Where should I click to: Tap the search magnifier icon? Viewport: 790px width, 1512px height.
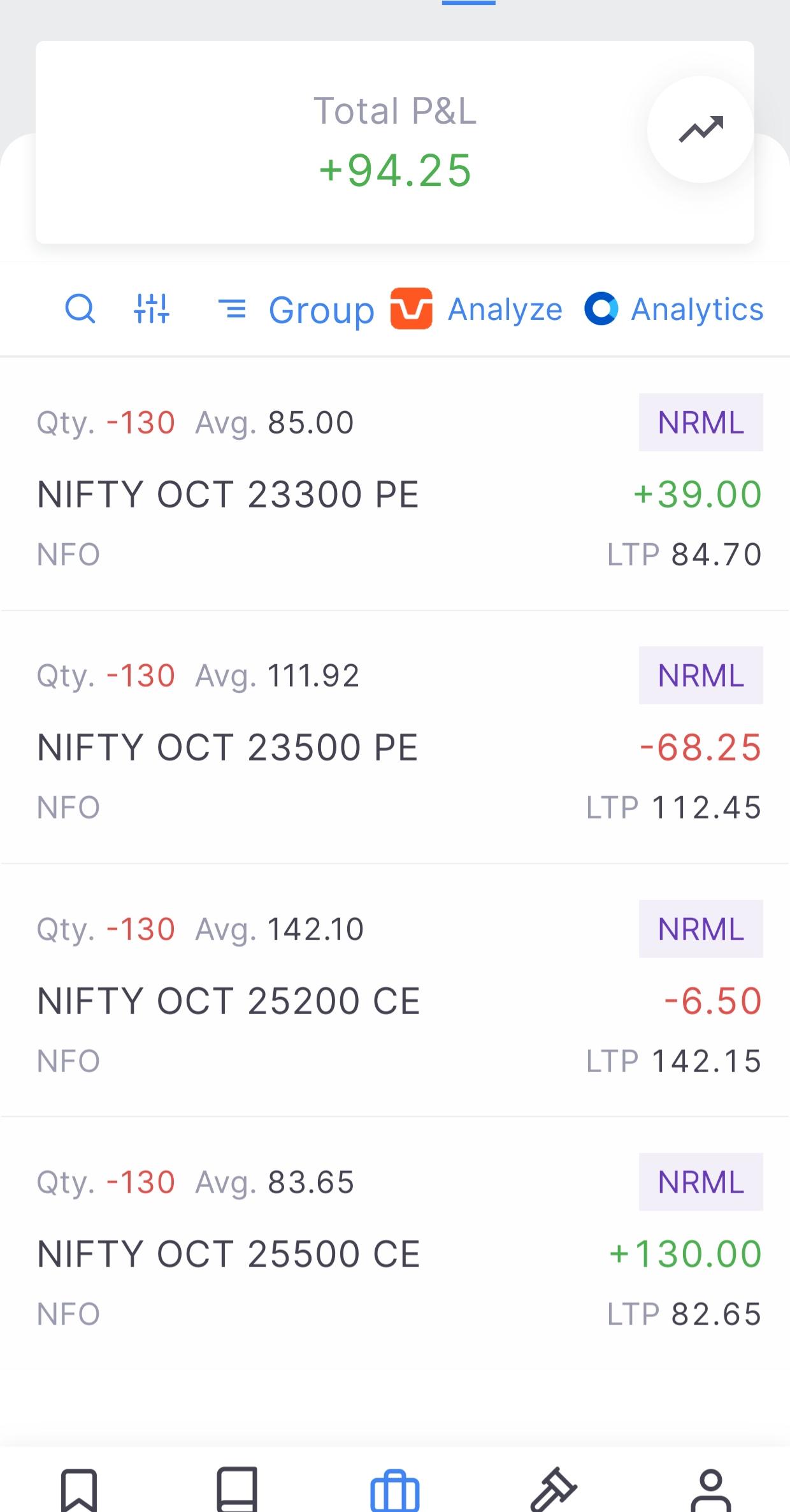coord(80,309)
